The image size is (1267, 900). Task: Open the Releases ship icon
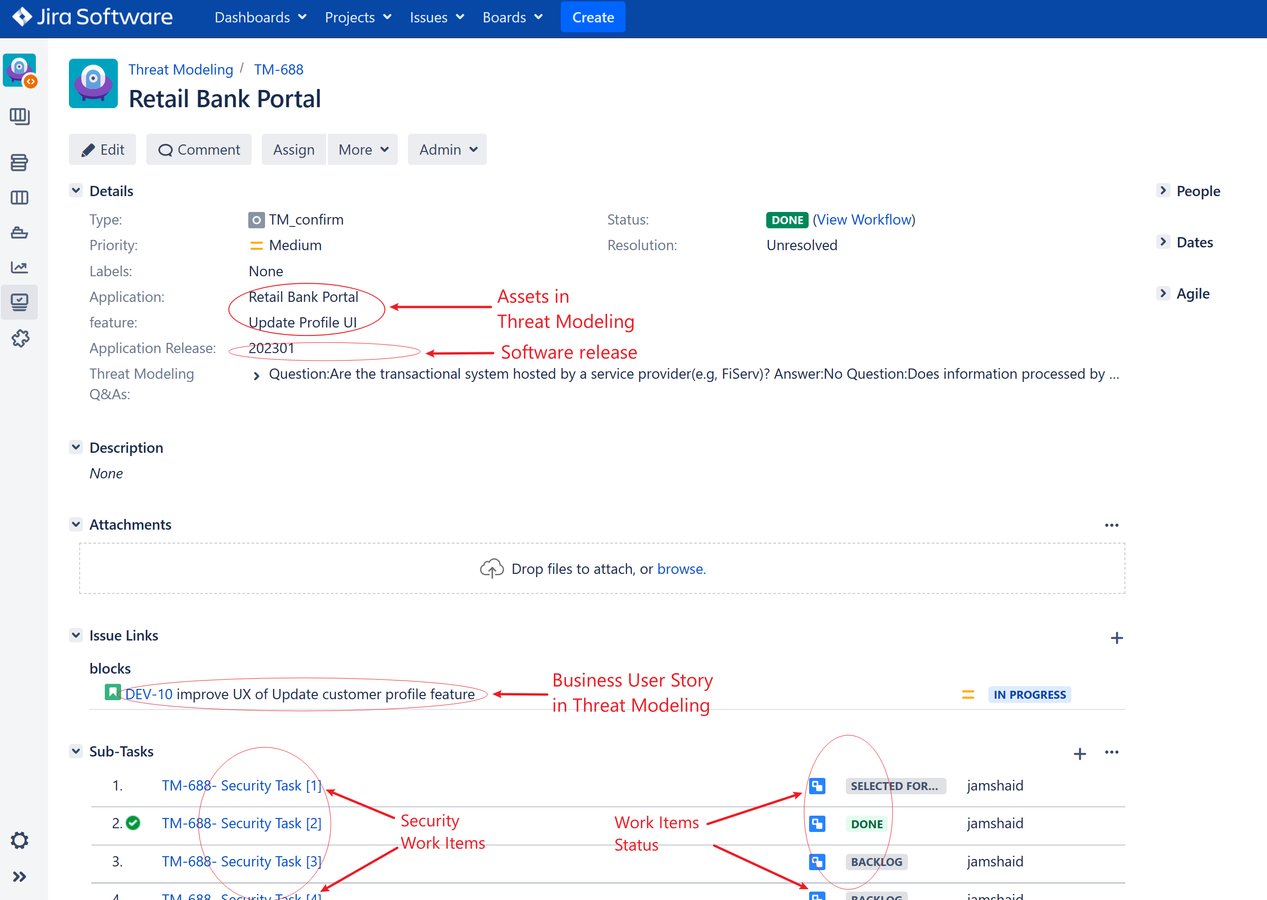[x=20, y=233]
